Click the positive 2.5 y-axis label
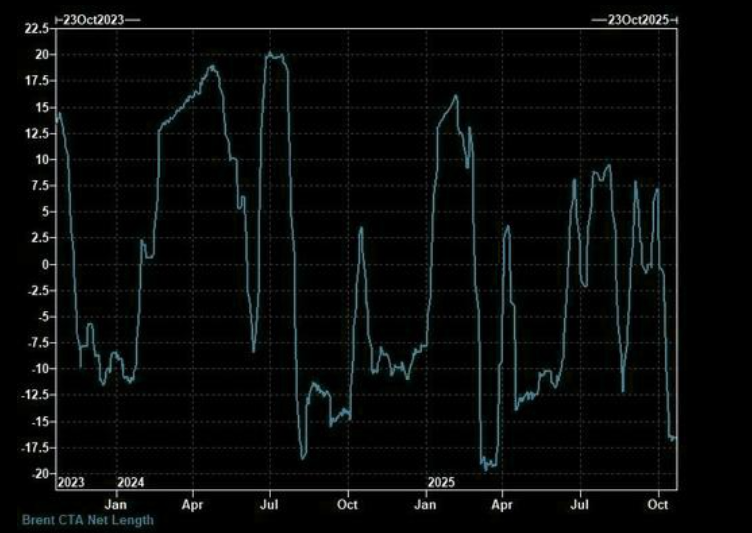This screenshot has height=533, width=752. (38, 238)
